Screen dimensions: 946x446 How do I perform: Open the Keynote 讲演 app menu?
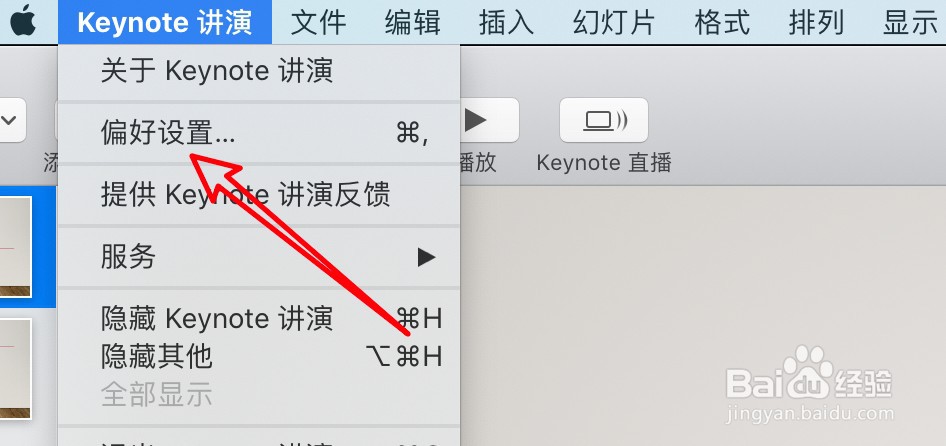pyautogui.click(x=165, y=22)
